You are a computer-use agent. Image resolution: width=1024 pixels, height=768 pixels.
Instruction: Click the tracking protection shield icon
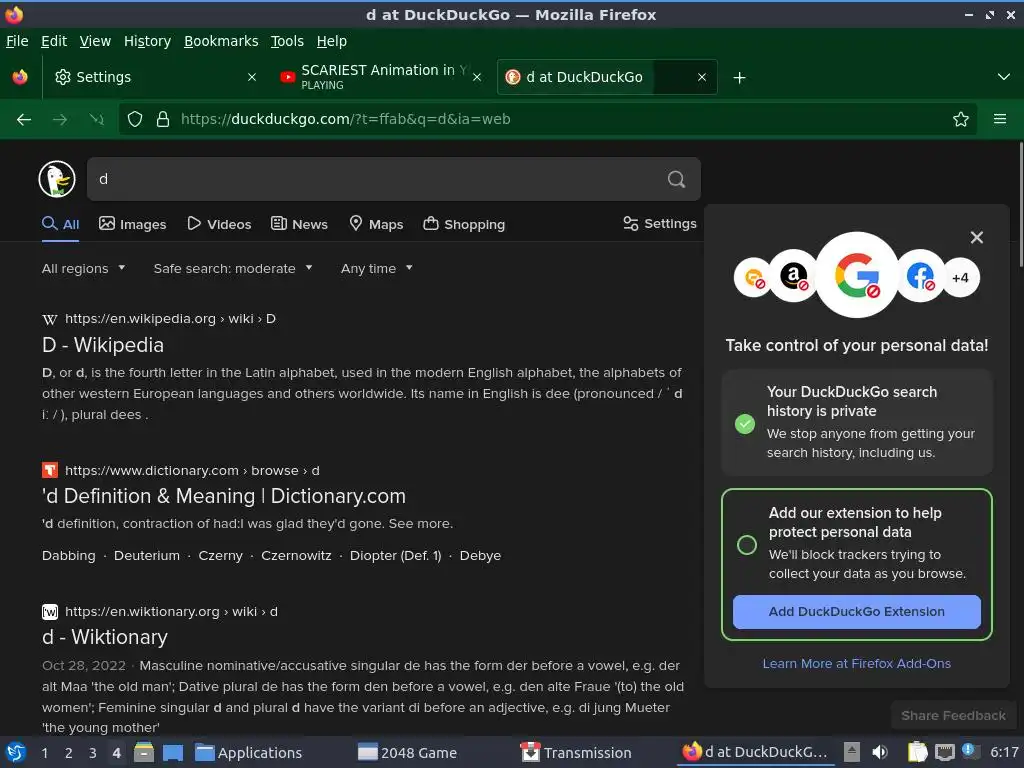[x=135, y=119]
